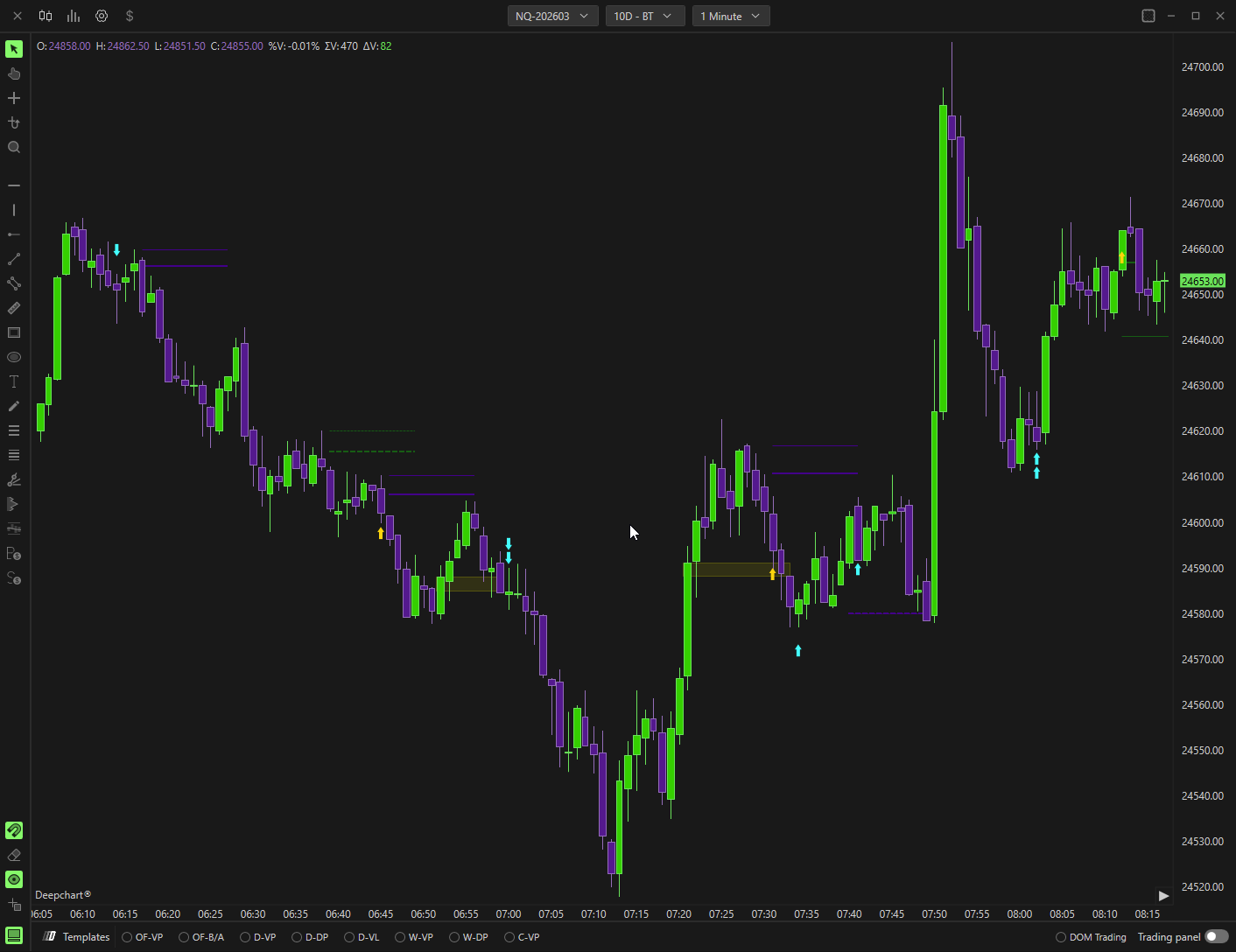
Task: Select the hand pan tool
Action: (14, 73)
